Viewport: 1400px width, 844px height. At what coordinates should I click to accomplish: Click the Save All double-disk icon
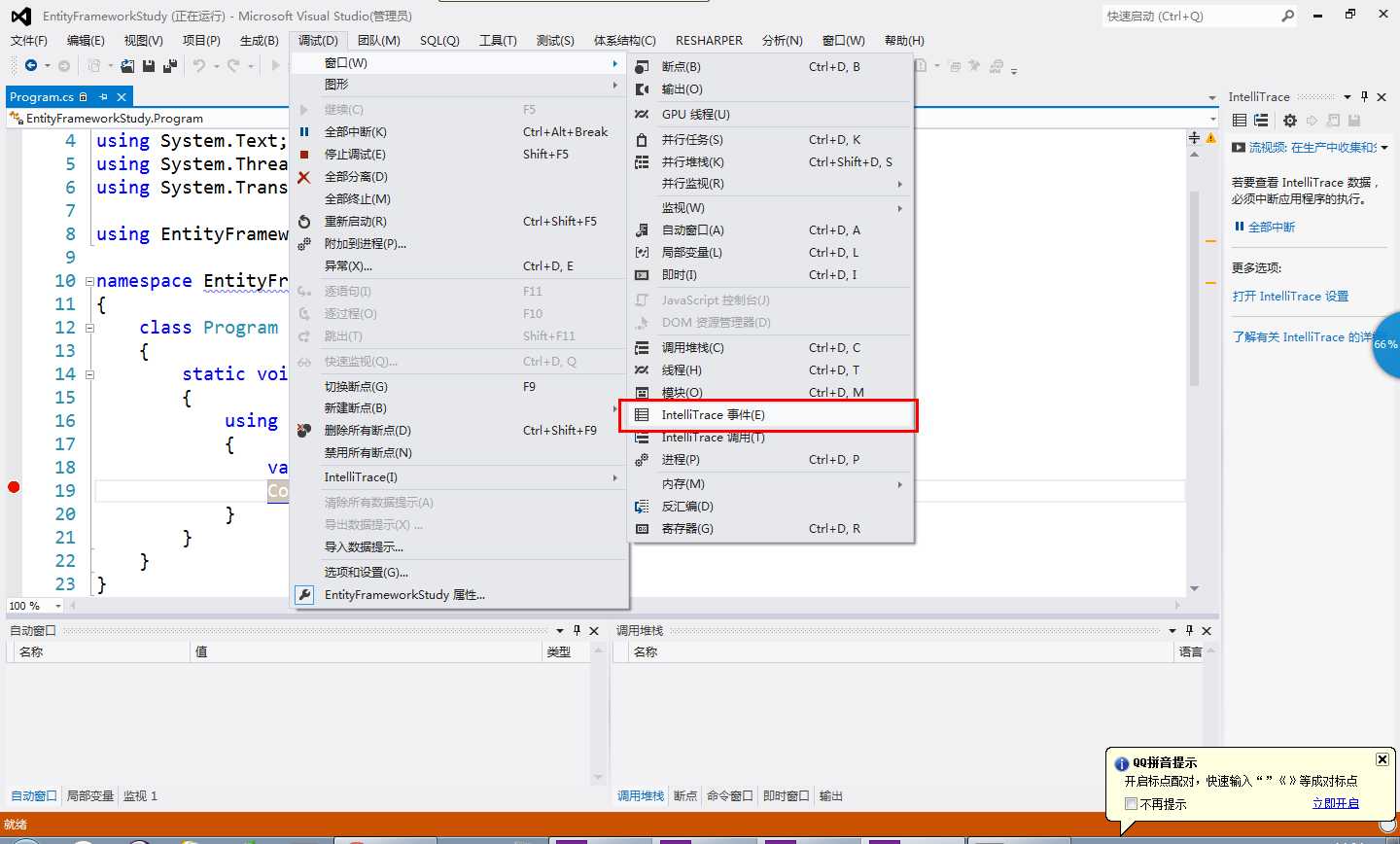coord(170,65)
